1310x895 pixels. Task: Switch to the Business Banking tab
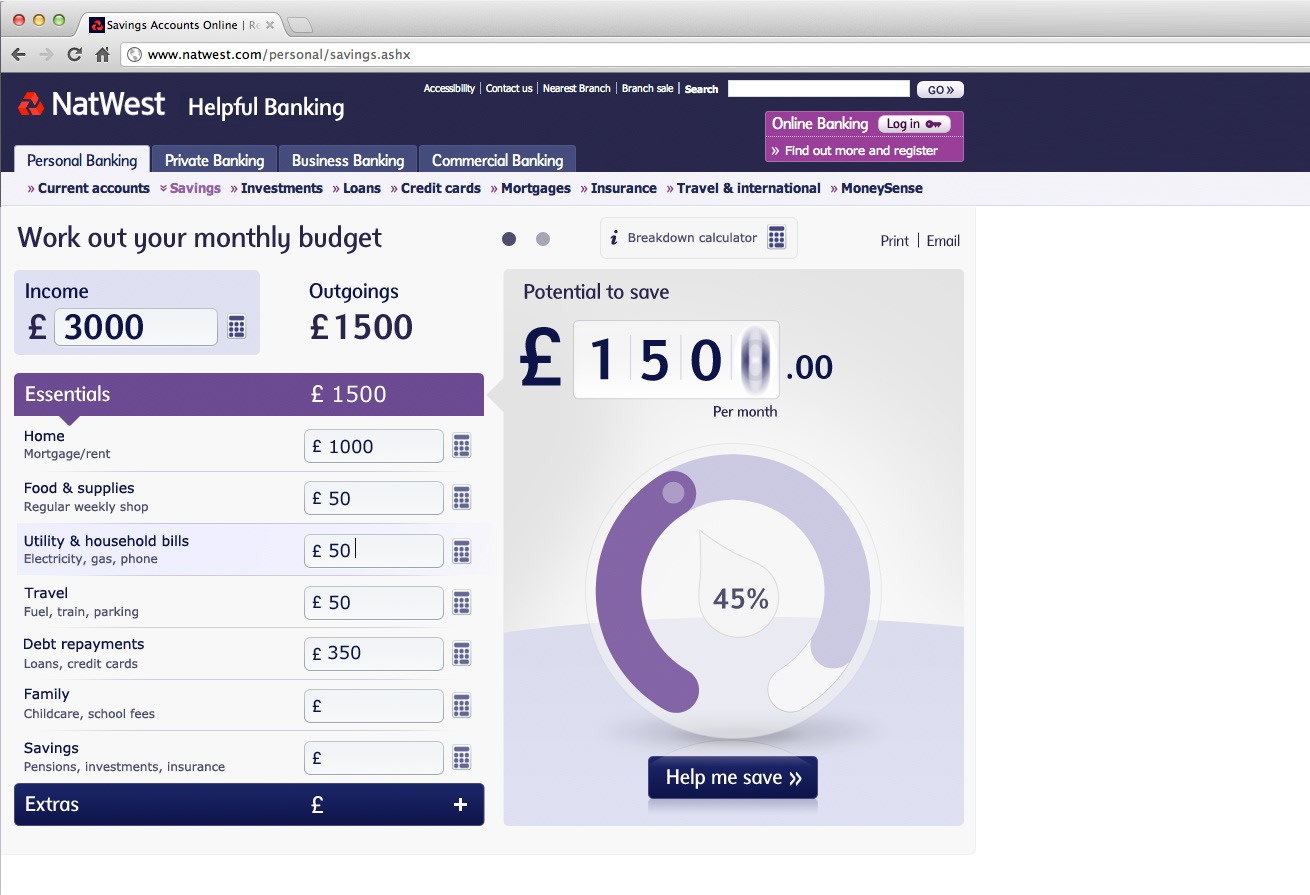pyautogui.click(x=347, y=160)
